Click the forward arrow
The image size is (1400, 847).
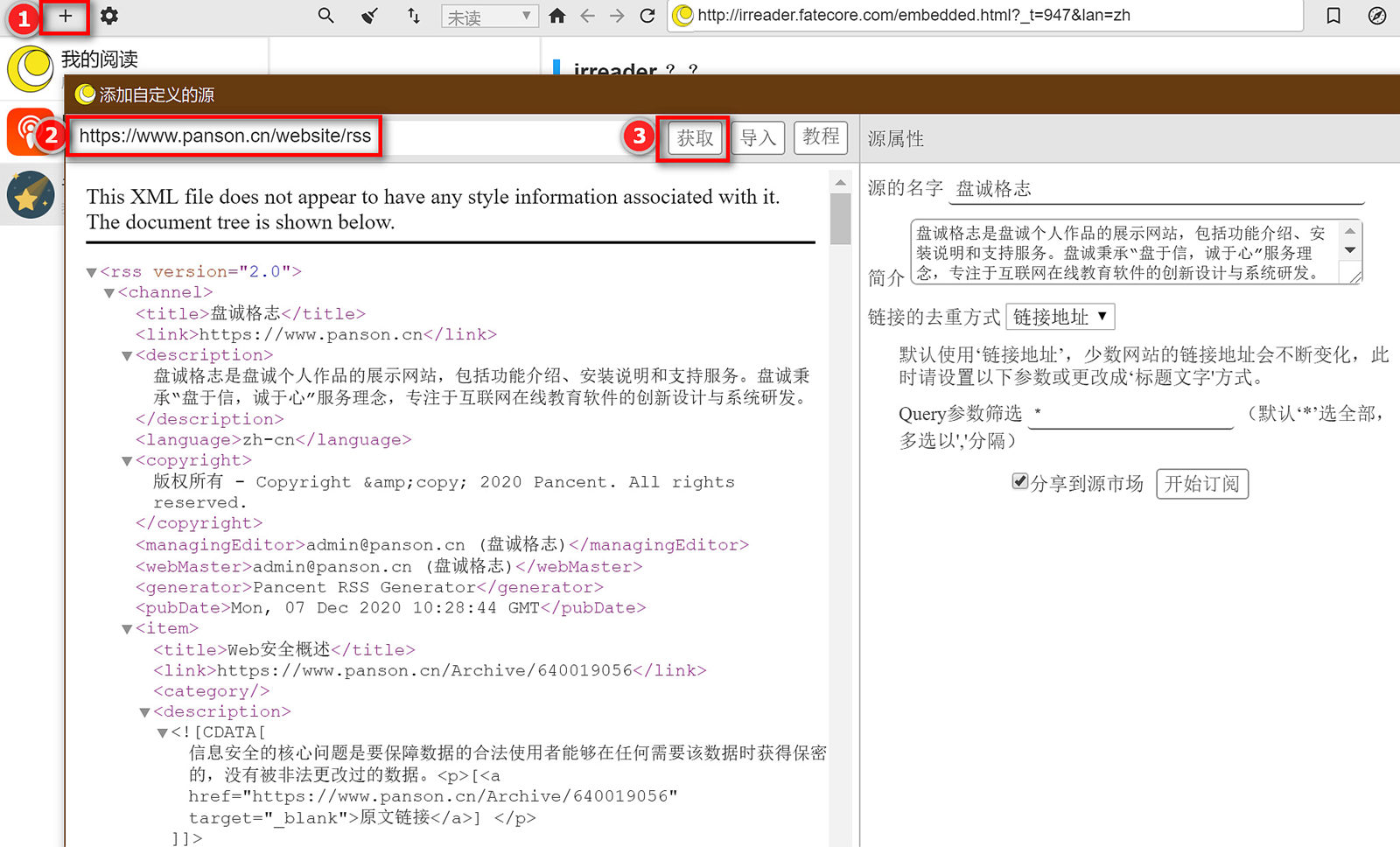pos(617,16)
